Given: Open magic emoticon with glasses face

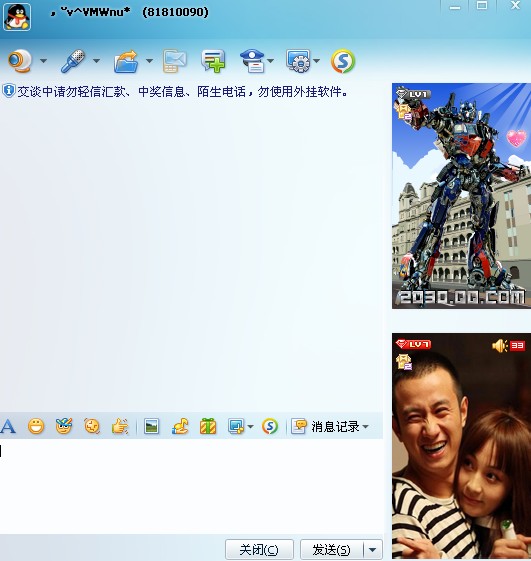Looking at the screenshot, I should [x=64, y=426].
